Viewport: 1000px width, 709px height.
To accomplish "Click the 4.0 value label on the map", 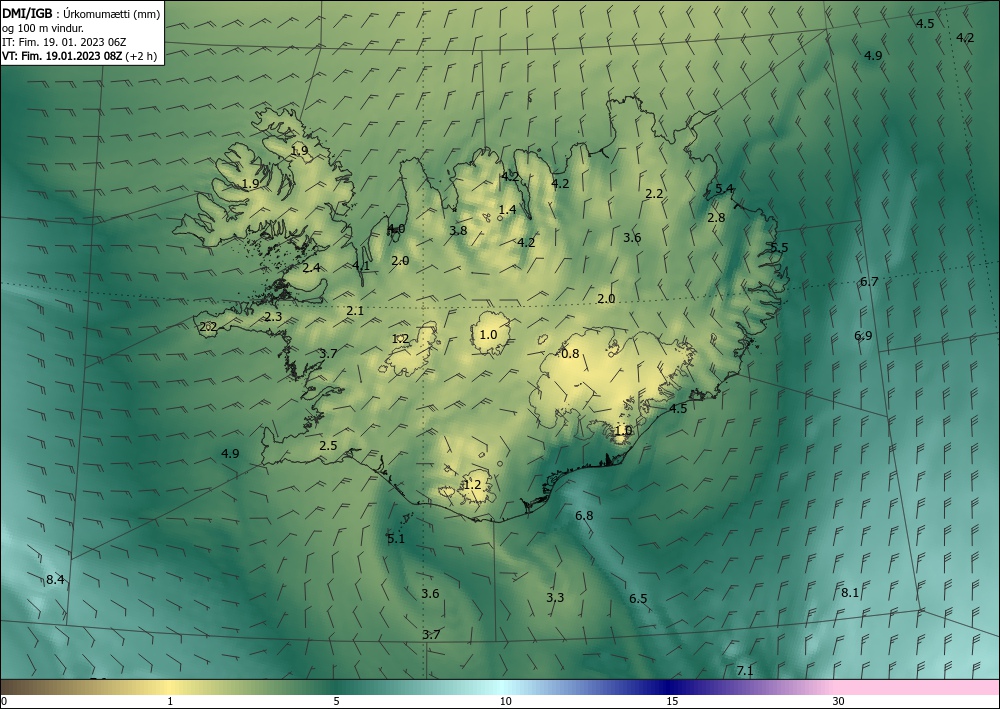I will point(397,228).
